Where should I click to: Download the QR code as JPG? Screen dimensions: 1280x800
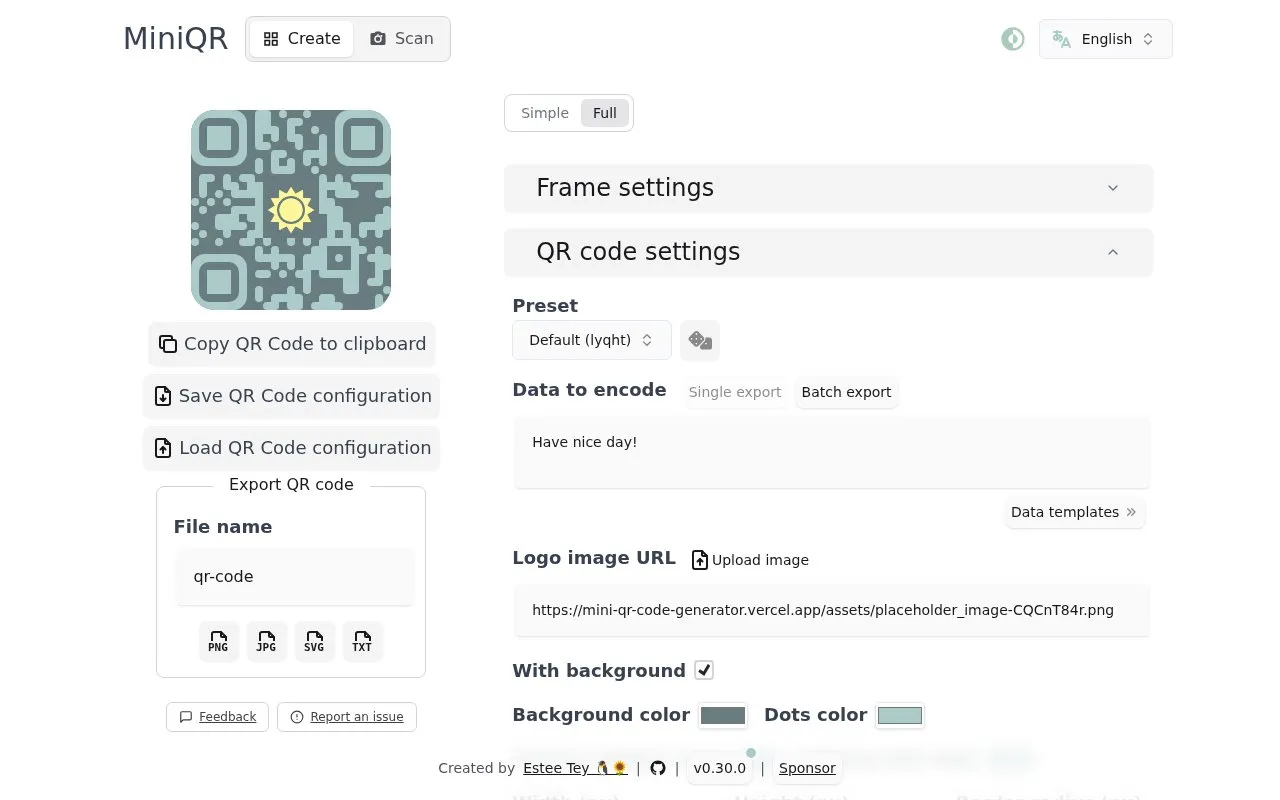(x=266, y=641)
